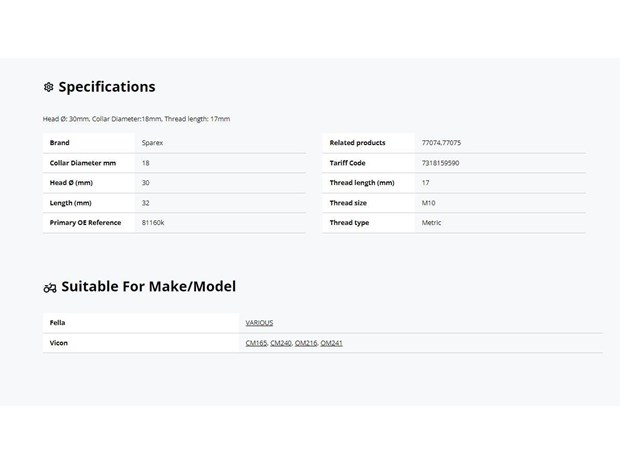Open the CM165 Vicon model link
The image size is (620, 465).
256,343
